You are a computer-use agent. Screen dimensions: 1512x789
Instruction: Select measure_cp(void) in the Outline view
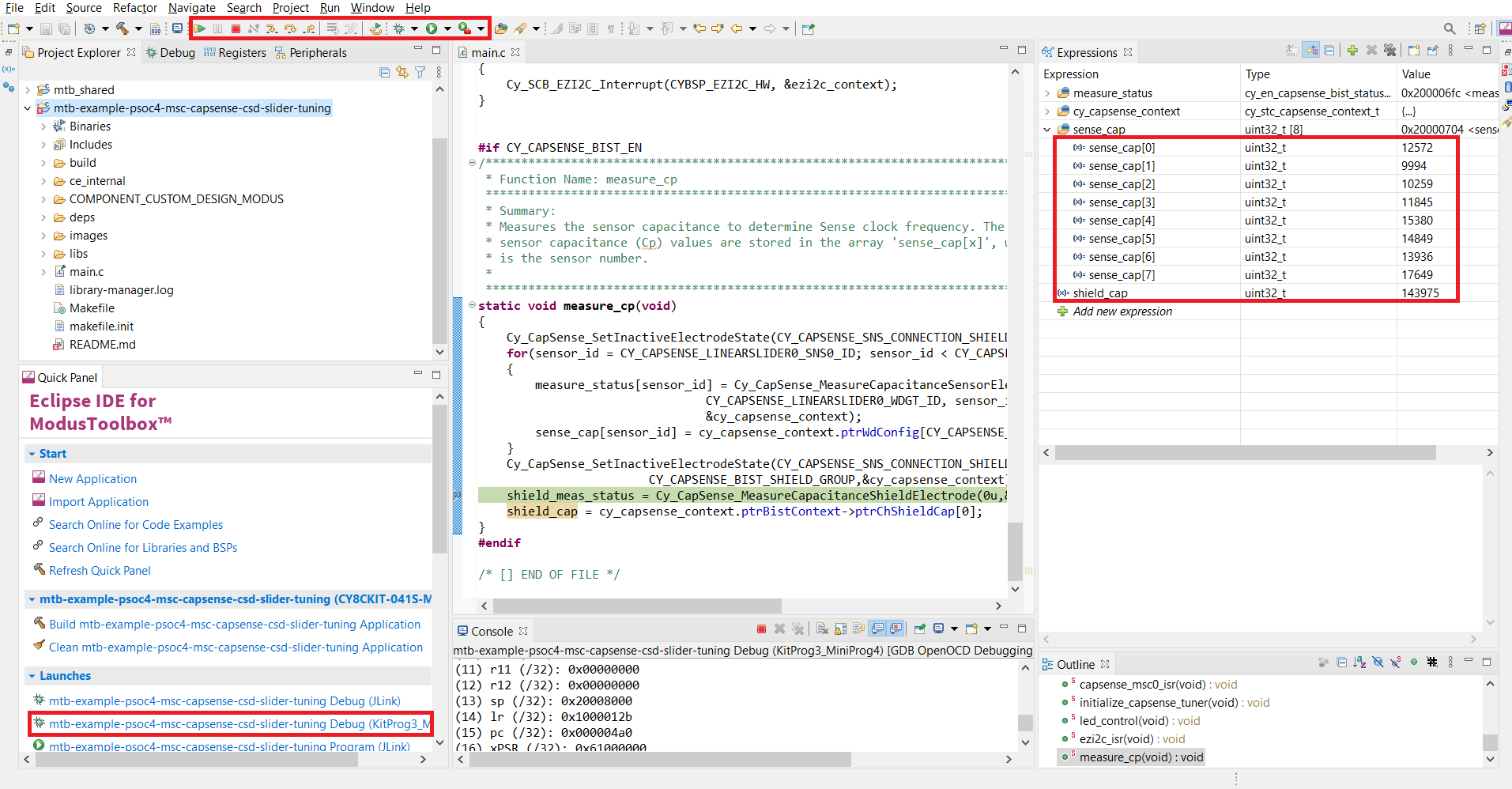pos(1141,757)
